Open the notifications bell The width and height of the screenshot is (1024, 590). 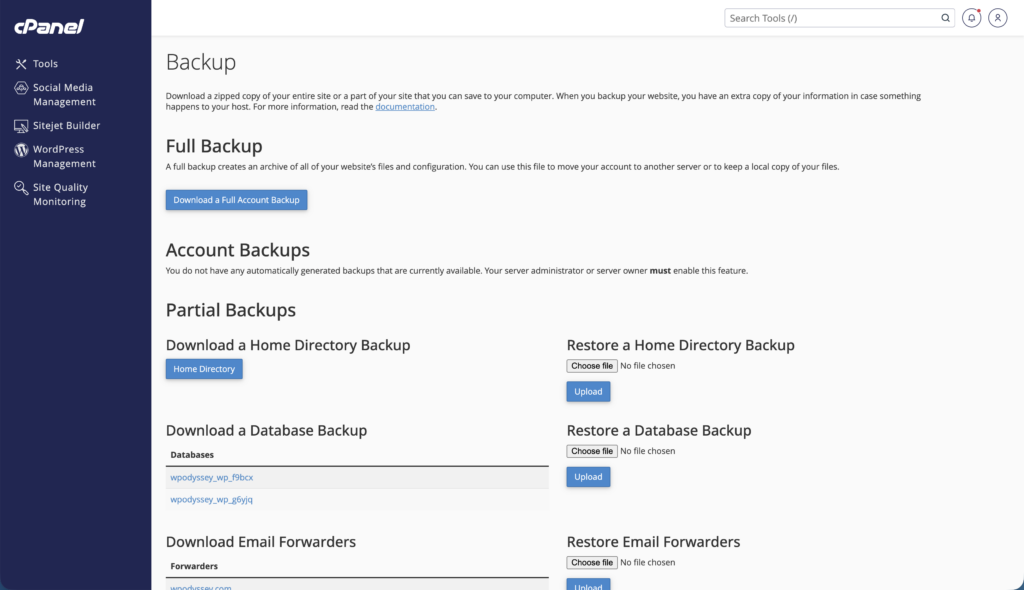[x=971, y=18]
